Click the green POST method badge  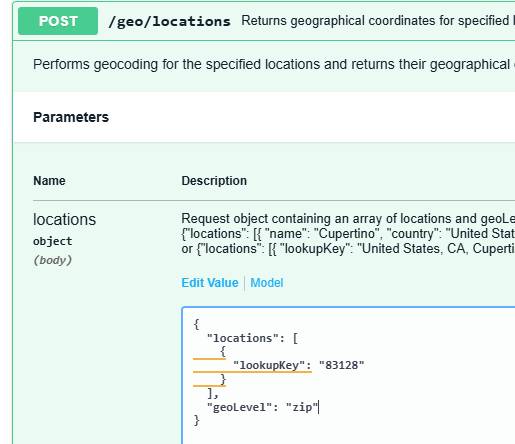click(58, 21)
